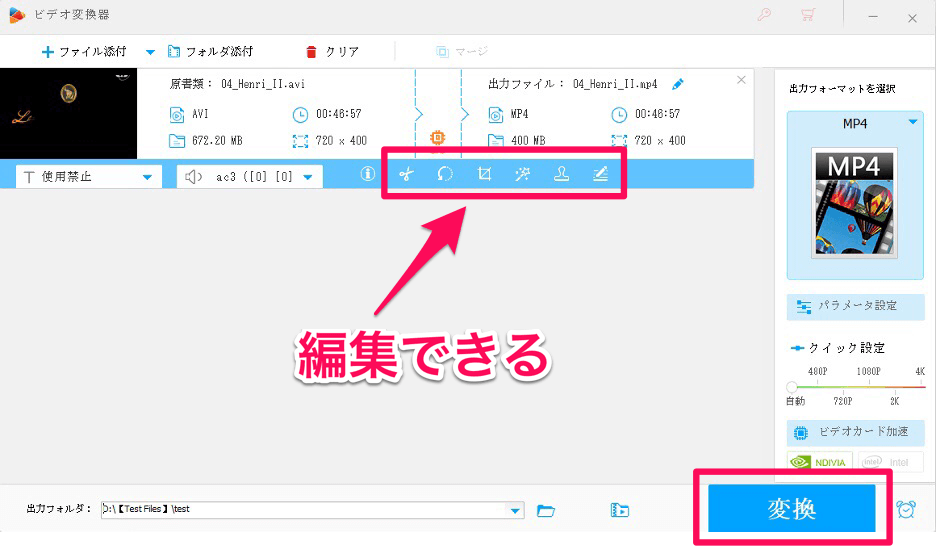
Task: Open the ac3 audio track dropdown
Action: tap(308, 177)
